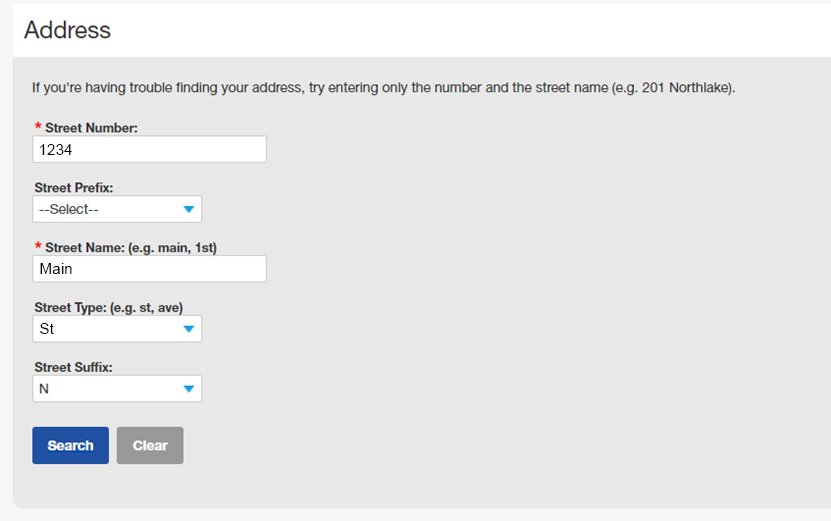This screenshot has width=831, height=521.
Task: Click the blue arrow on Street Prefix
Action: [188, 209]
